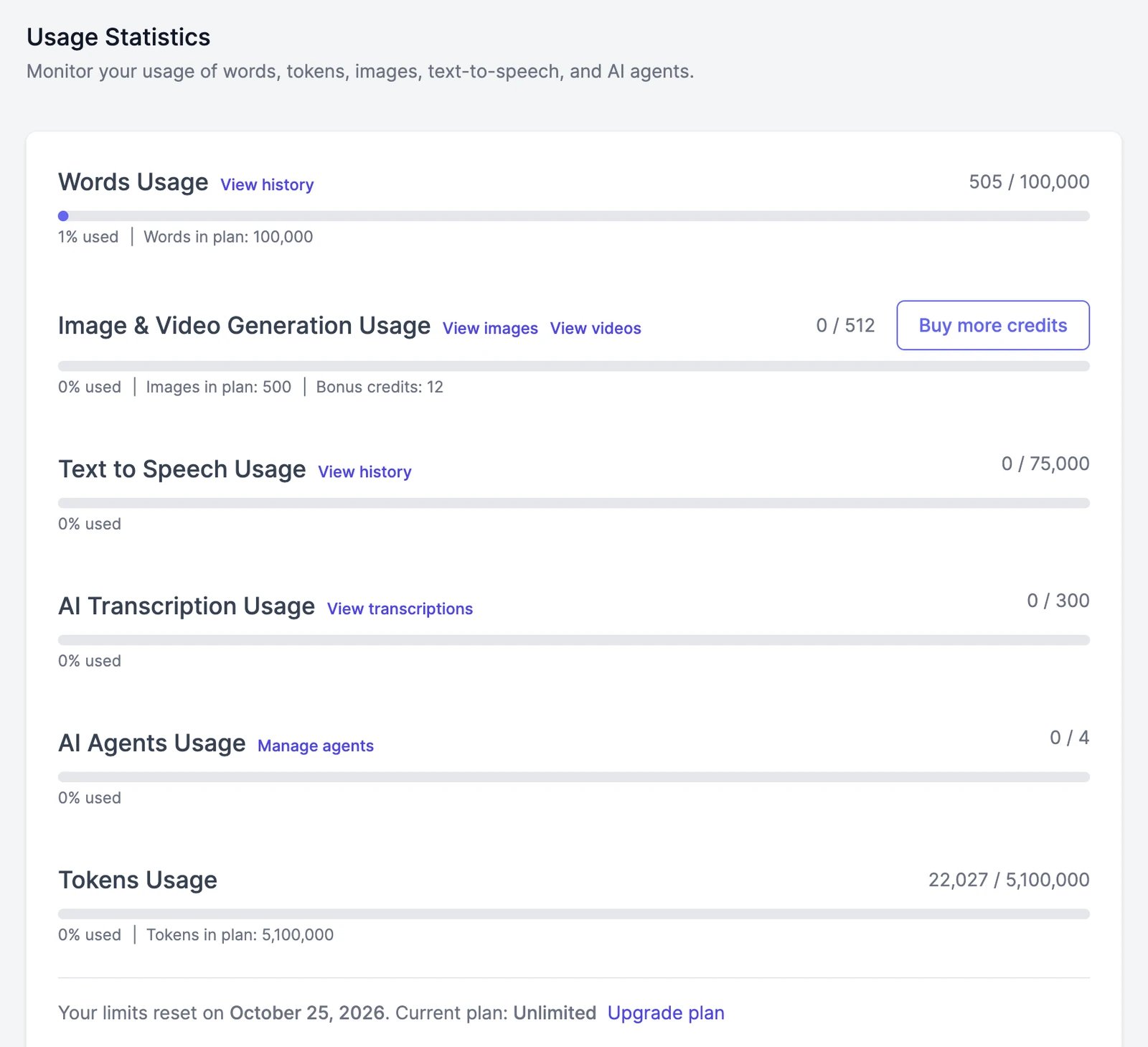Screen dimensions: 1148x1047
Task: Click the 0 / 512 image count
Action: [x=845, y=325]
